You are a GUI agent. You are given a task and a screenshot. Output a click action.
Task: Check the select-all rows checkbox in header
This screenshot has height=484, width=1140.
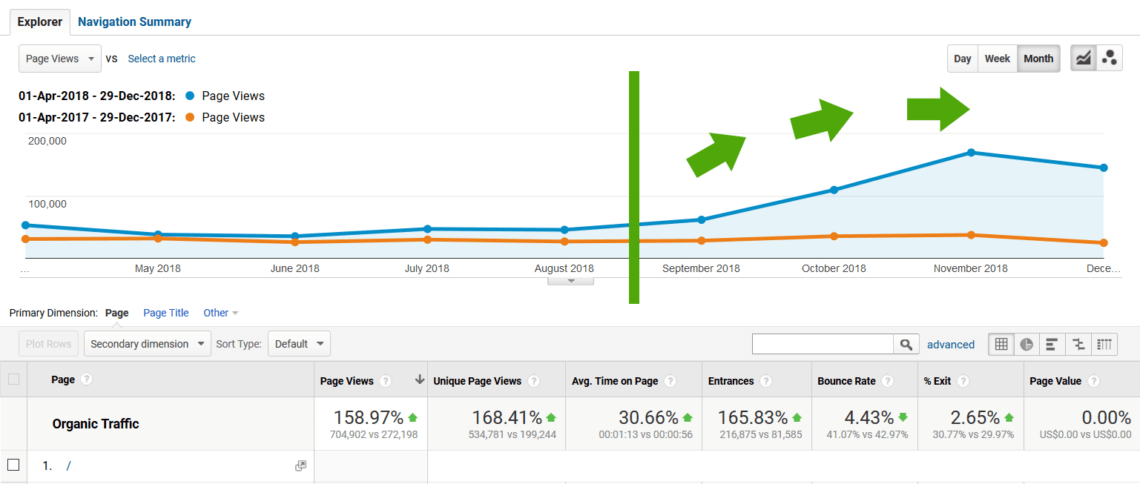[x=13, y=379]
